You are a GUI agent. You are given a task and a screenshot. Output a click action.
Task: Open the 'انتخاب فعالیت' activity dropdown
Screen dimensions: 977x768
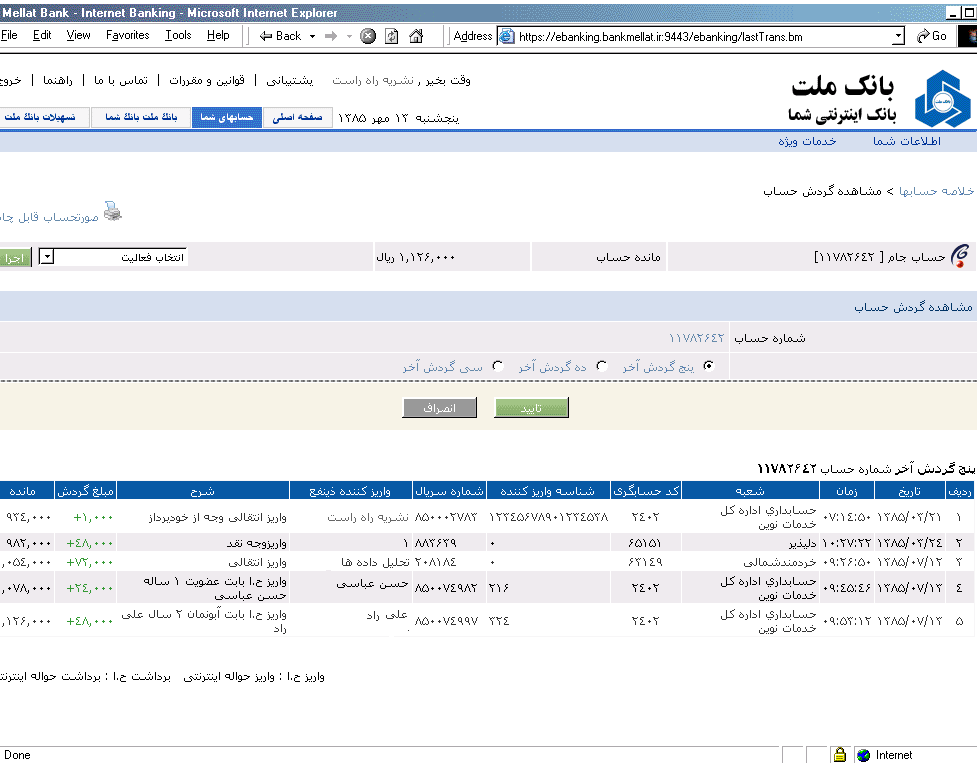click(x=47, y=258)
